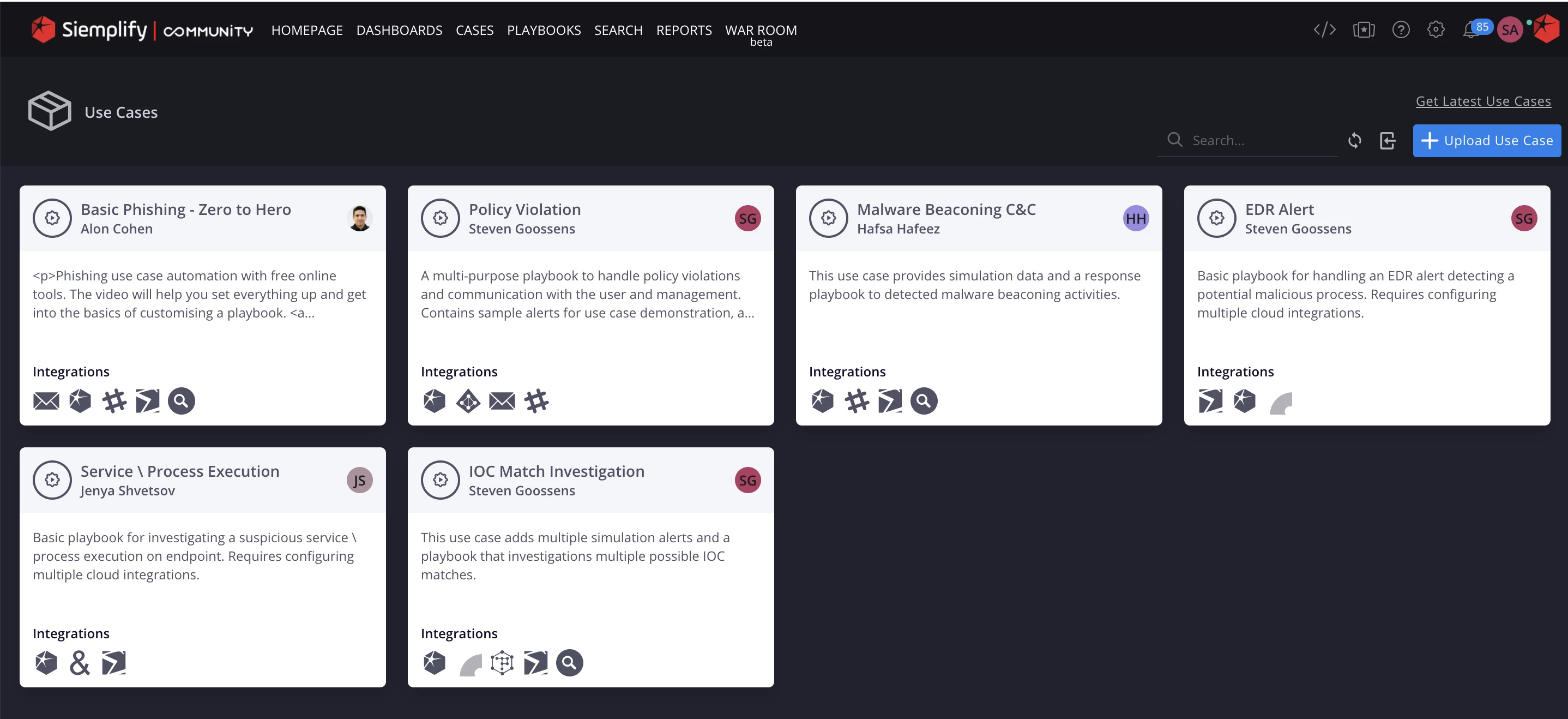
Task: Click email integration icon on Basic Phishing card
Action: (x=46, y=401)
